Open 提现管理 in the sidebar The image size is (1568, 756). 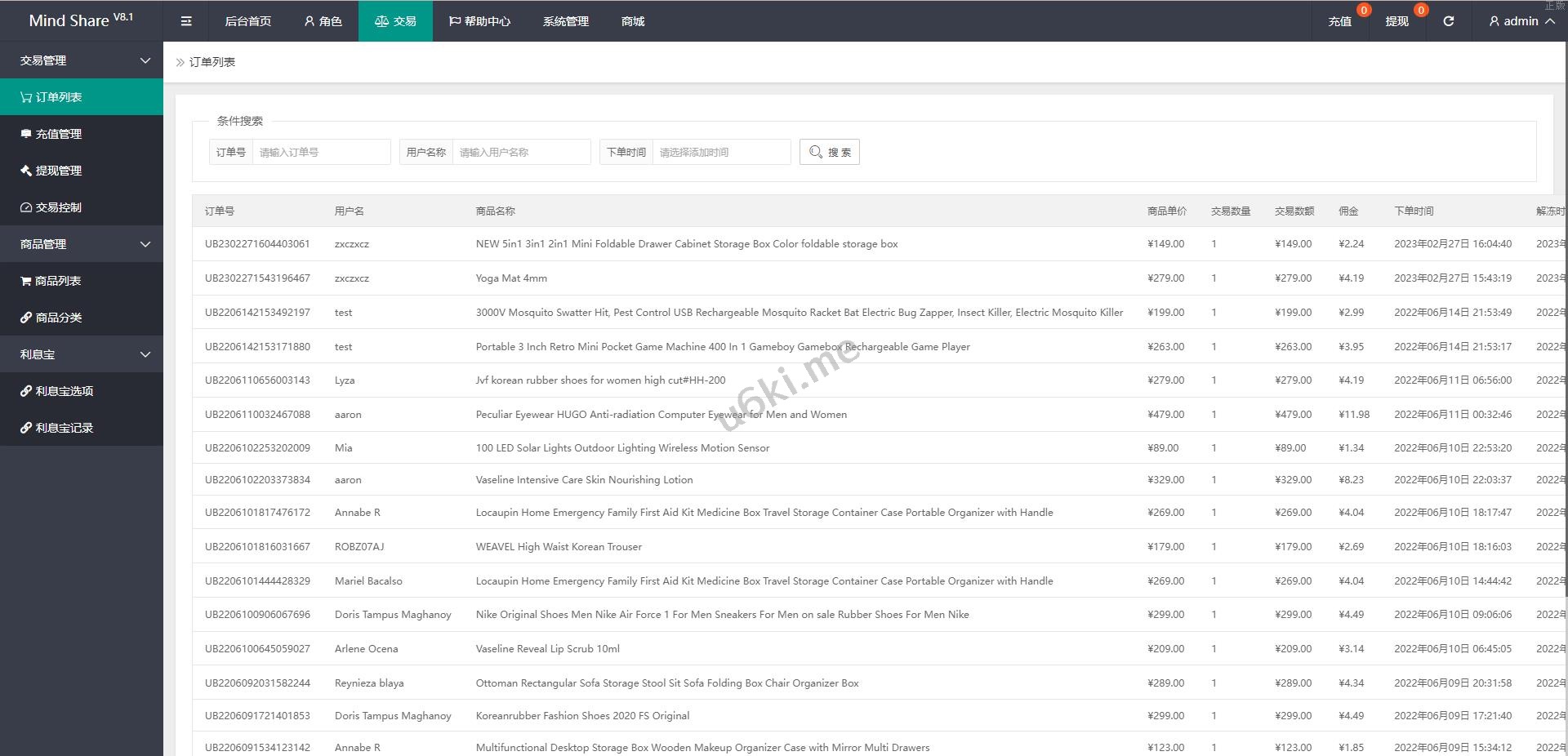[58, 171]
